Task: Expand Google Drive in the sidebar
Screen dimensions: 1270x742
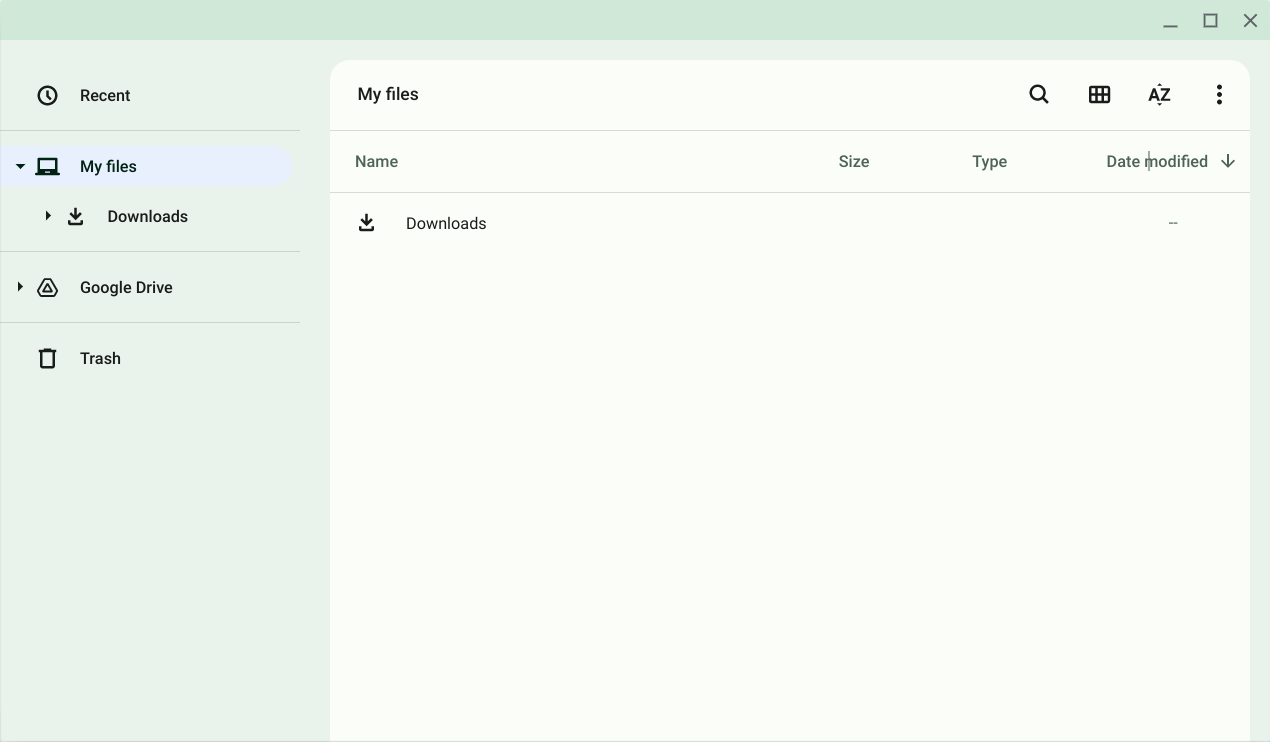Action: (20, 287)
